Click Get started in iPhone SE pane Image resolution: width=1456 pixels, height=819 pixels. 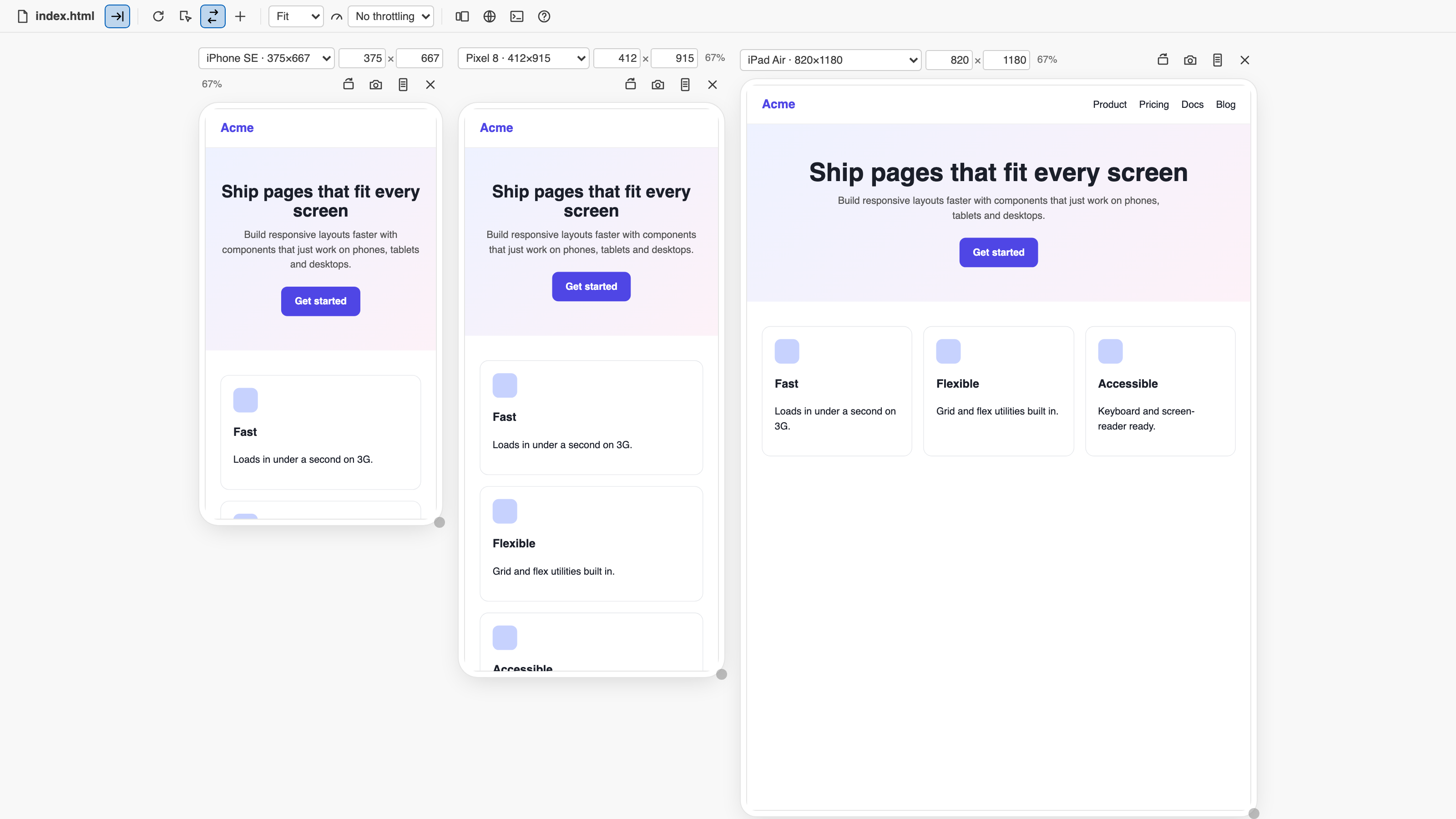[320, 301]
